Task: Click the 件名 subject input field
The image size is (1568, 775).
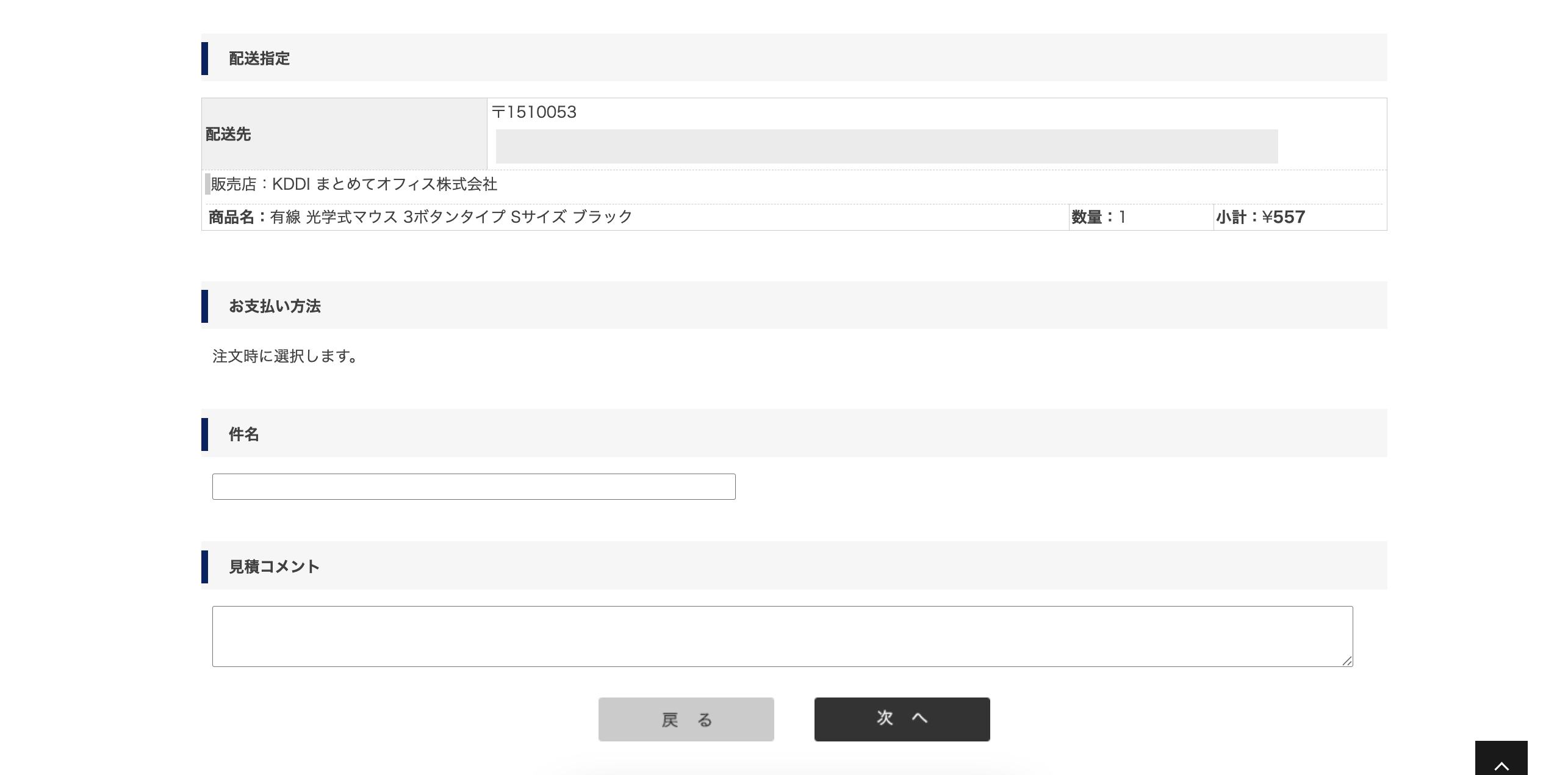Action: point(474,486)
